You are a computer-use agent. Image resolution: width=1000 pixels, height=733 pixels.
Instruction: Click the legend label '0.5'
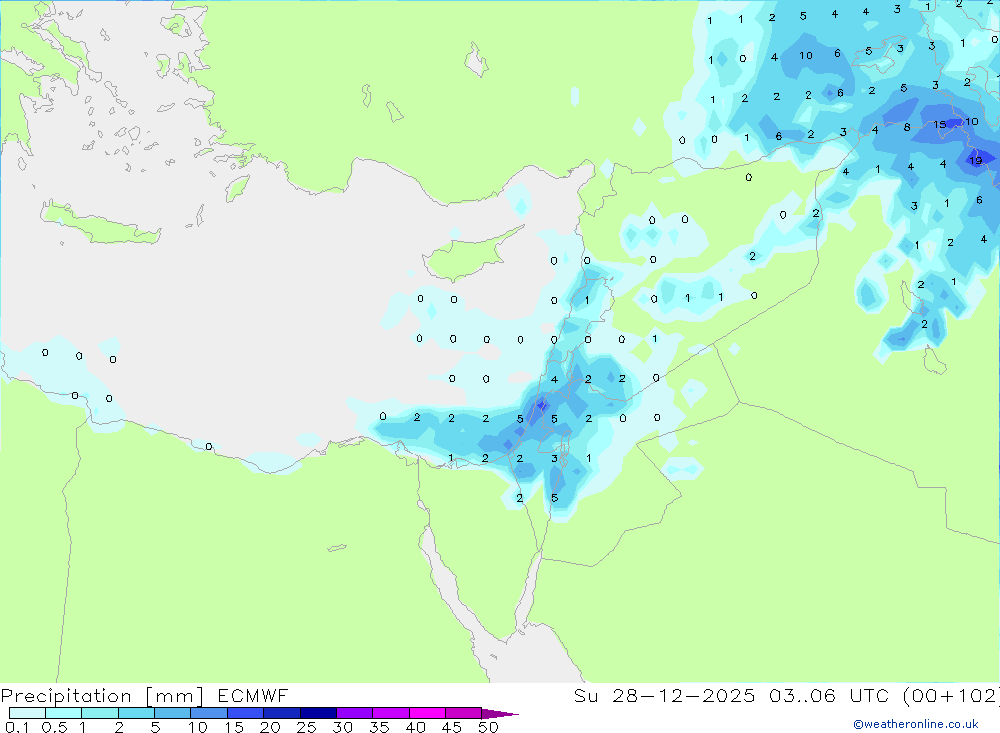point(54,727)
